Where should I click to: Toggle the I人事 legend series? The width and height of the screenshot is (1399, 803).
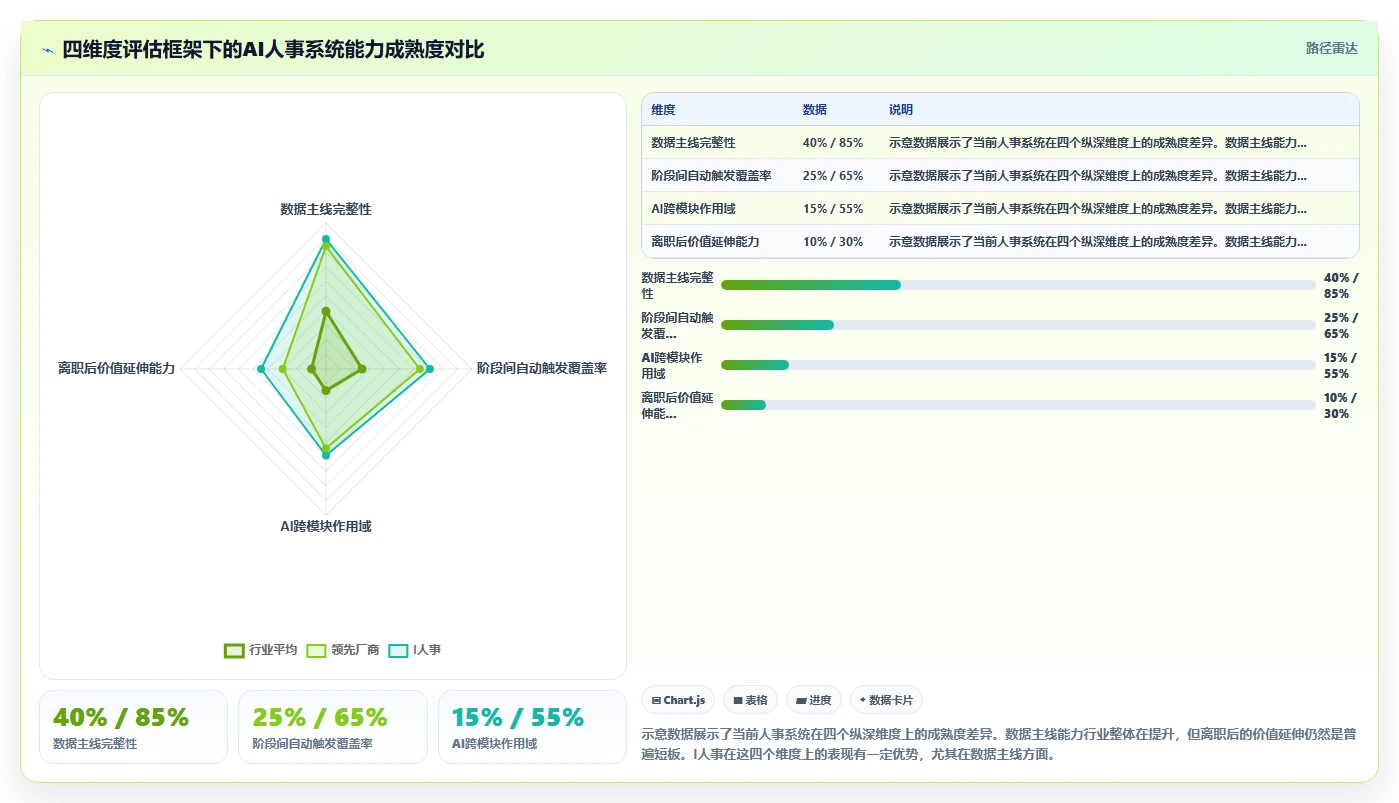coord(414,650)
